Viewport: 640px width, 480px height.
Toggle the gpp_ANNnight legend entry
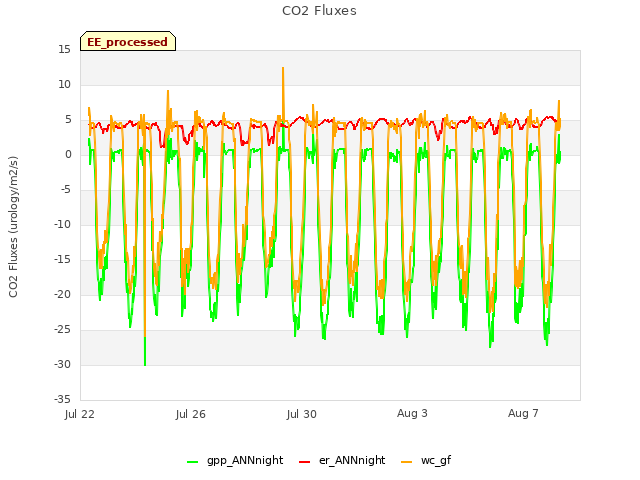pos(235,461)
